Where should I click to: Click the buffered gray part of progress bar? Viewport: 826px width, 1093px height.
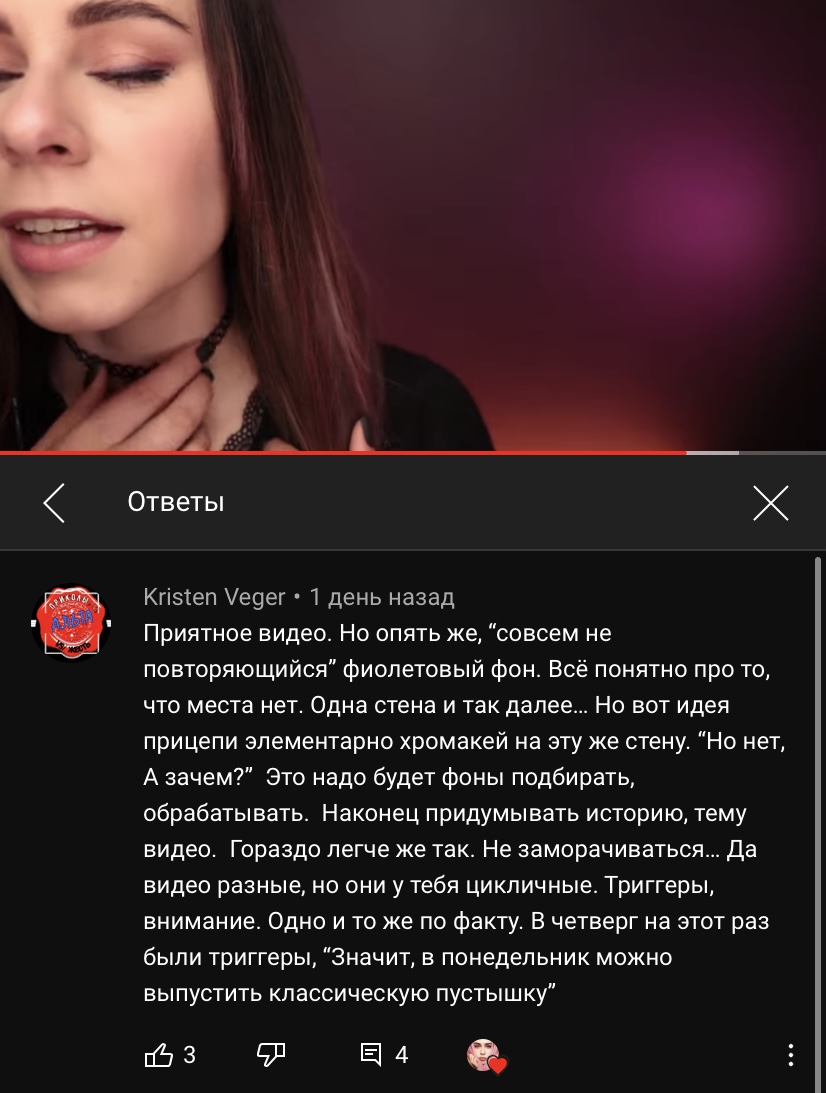pyautogui.click(x=712, y=453)
